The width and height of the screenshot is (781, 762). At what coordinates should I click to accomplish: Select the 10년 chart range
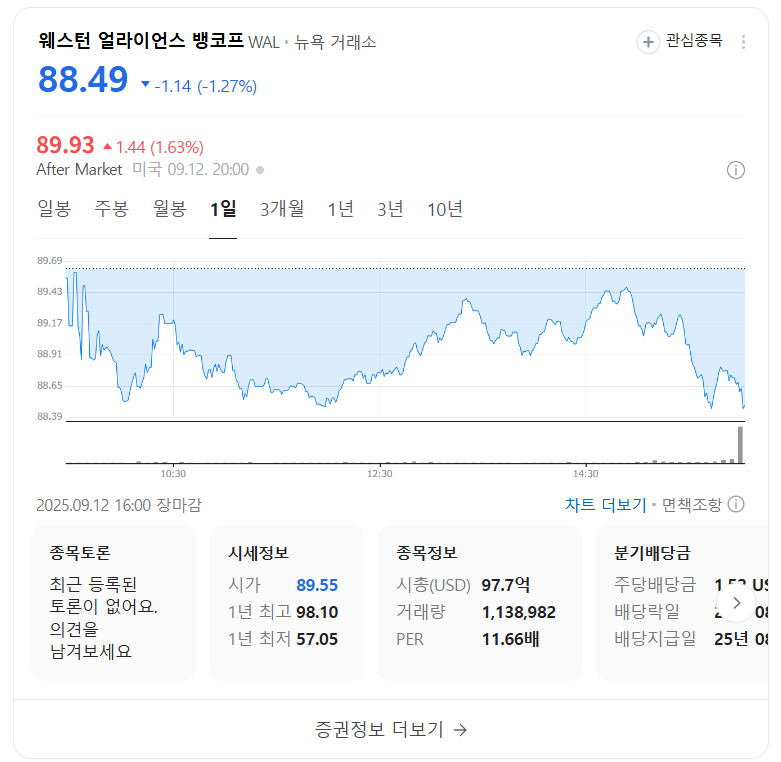(445, 209)
